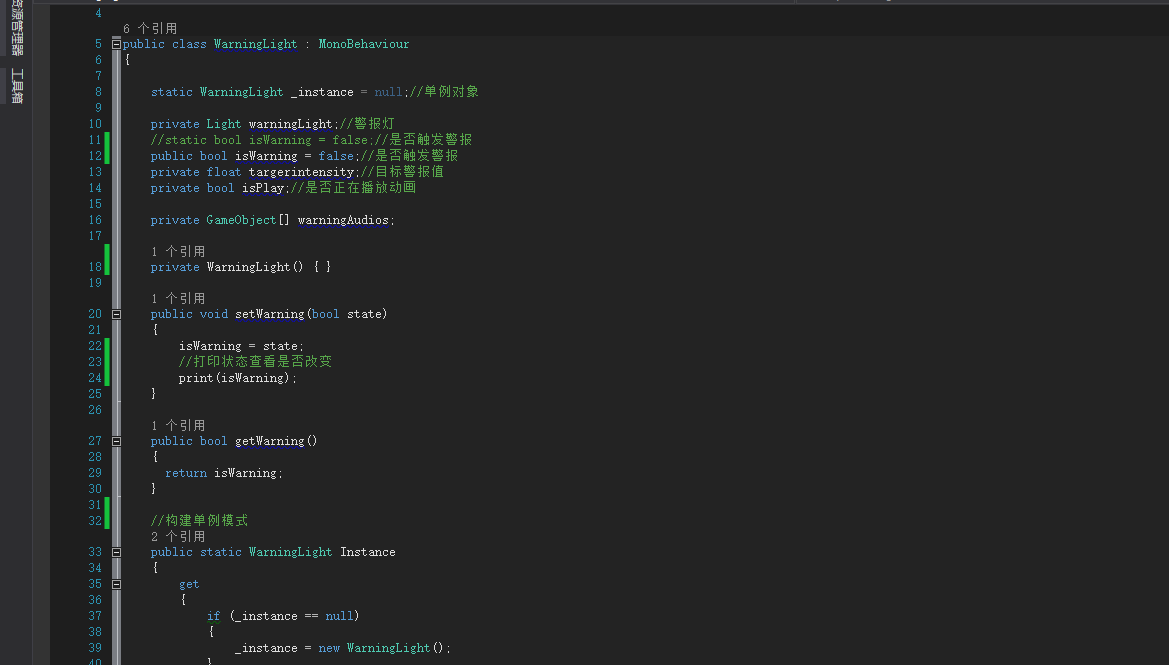Click the Instance property name

(x=368, y=552)
